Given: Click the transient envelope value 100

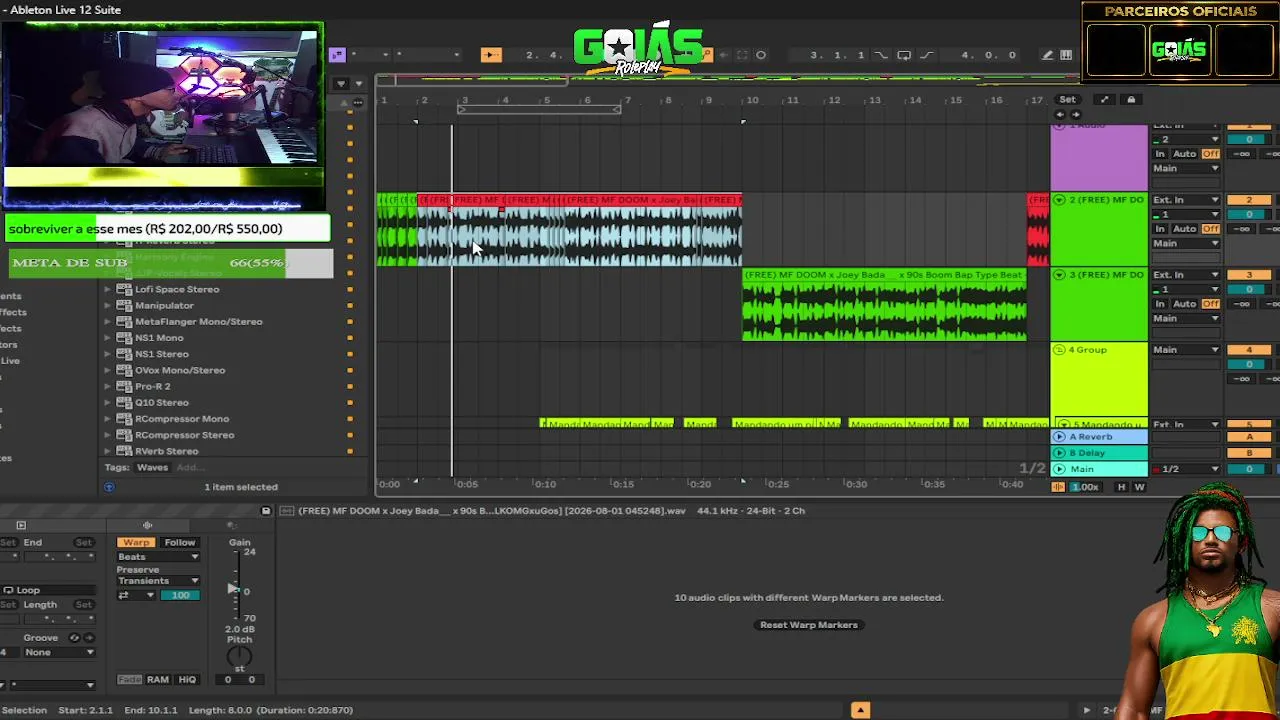Looking at the screenshot, I should tap(180, 595).
